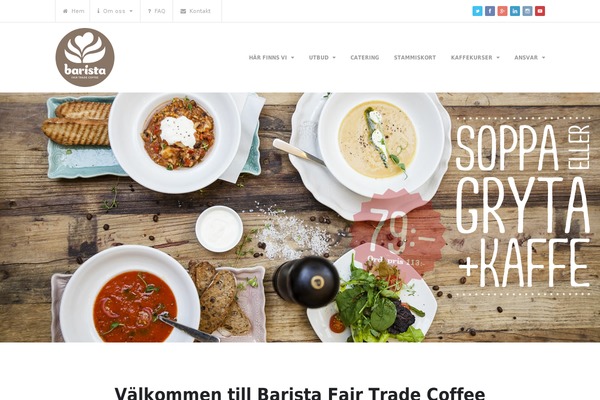Open the LinkedIn social icon
This screenshot has height=400, width=600.
(515, 11)
